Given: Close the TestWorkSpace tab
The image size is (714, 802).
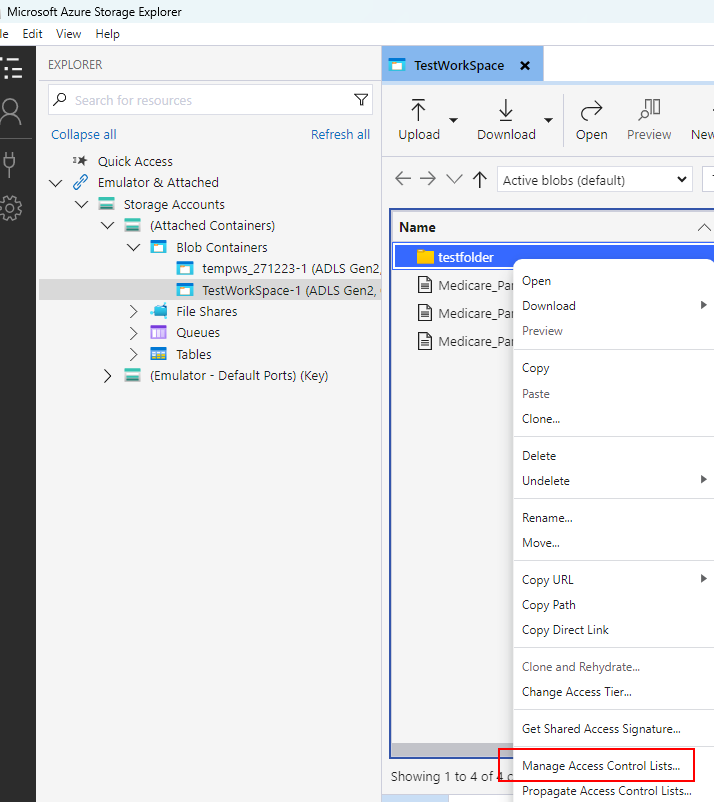Looking at the screenshot, I should pyautogui.click(x=525, y=65).
